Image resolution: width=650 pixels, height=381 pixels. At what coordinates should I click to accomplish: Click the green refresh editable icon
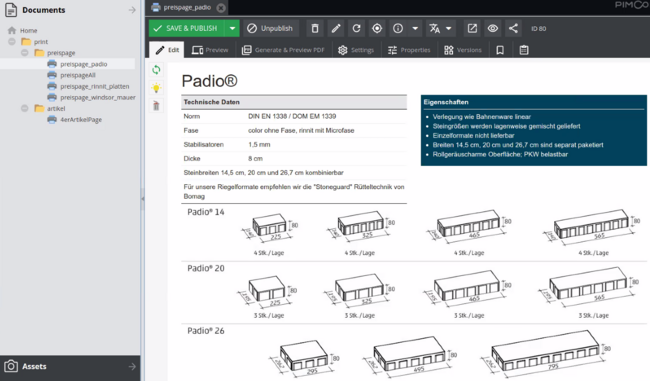pyautogui.click(x=156, y=70)
